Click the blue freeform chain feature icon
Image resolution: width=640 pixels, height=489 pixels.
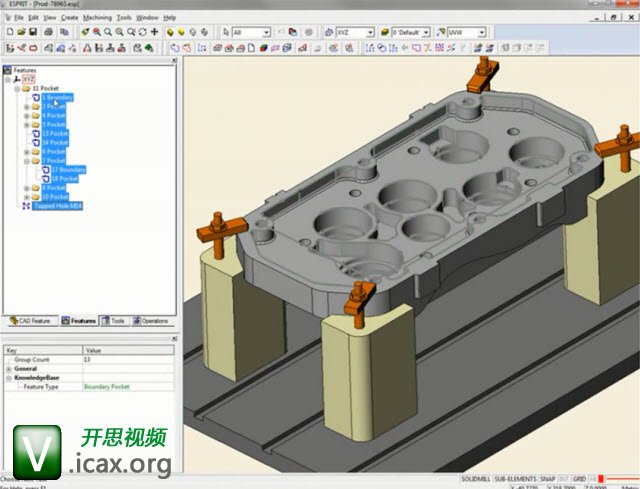pyautogui.click(x=175, y=48)
